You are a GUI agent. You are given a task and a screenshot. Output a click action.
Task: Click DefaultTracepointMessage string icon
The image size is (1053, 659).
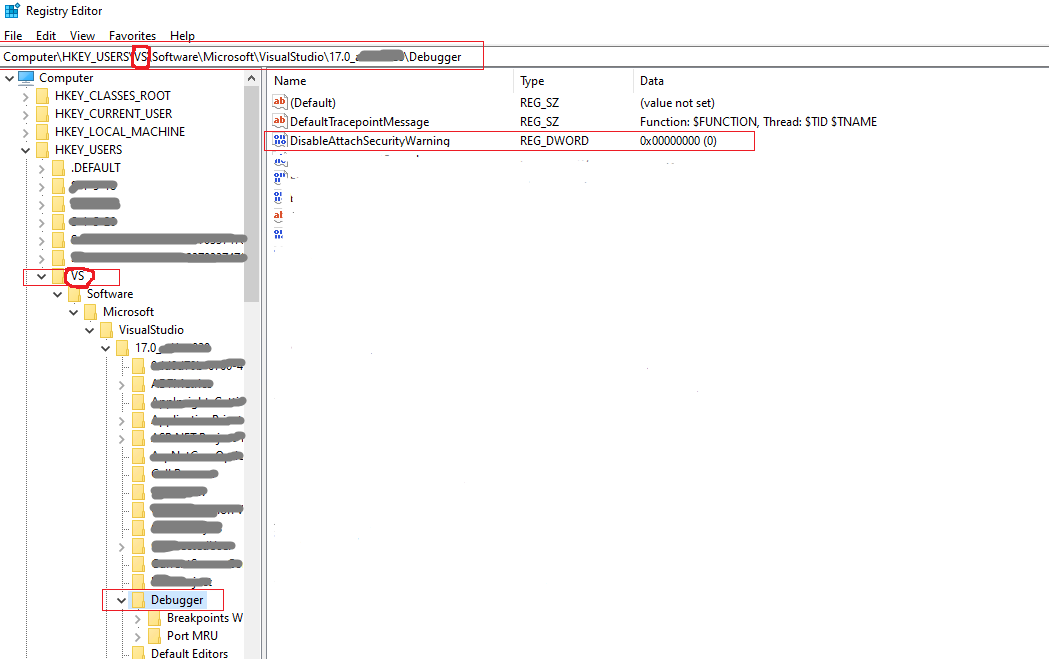click(280, 122)
